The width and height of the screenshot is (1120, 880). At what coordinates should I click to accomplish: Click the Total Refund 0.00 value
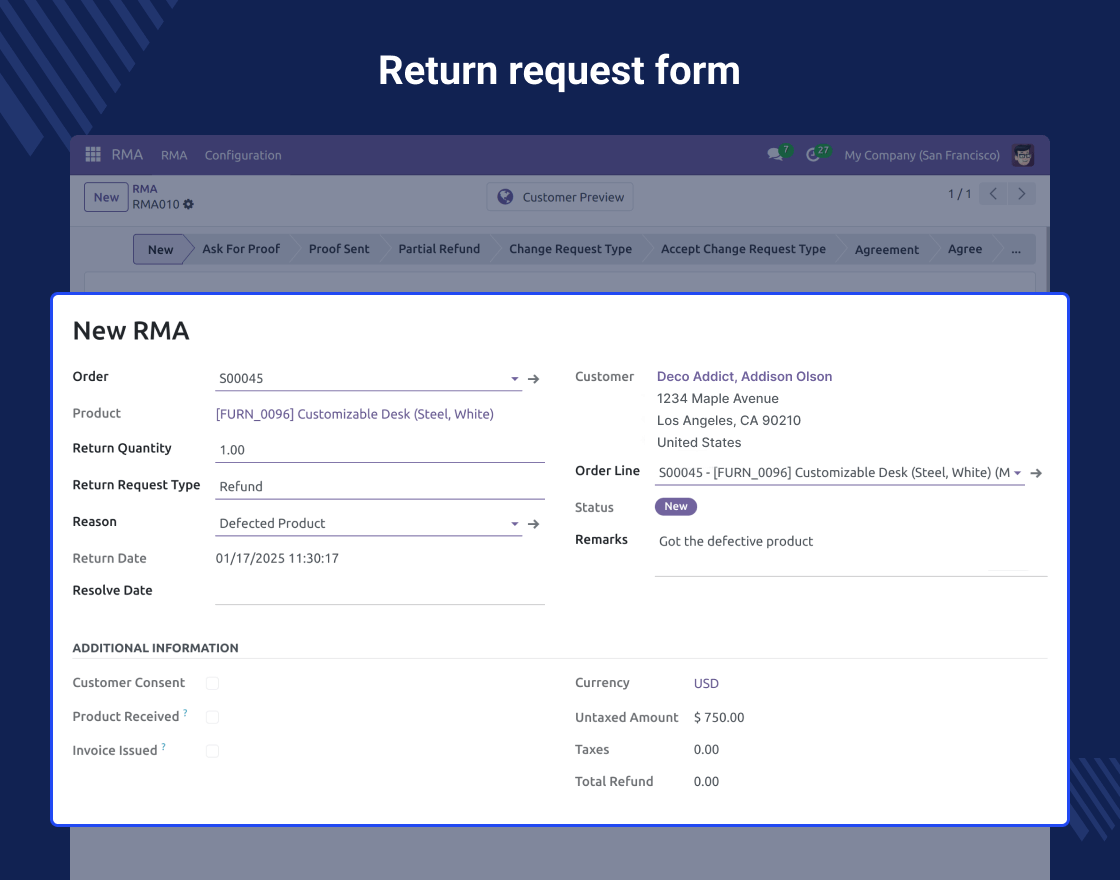pyautogui.click(x=706, y=781)
